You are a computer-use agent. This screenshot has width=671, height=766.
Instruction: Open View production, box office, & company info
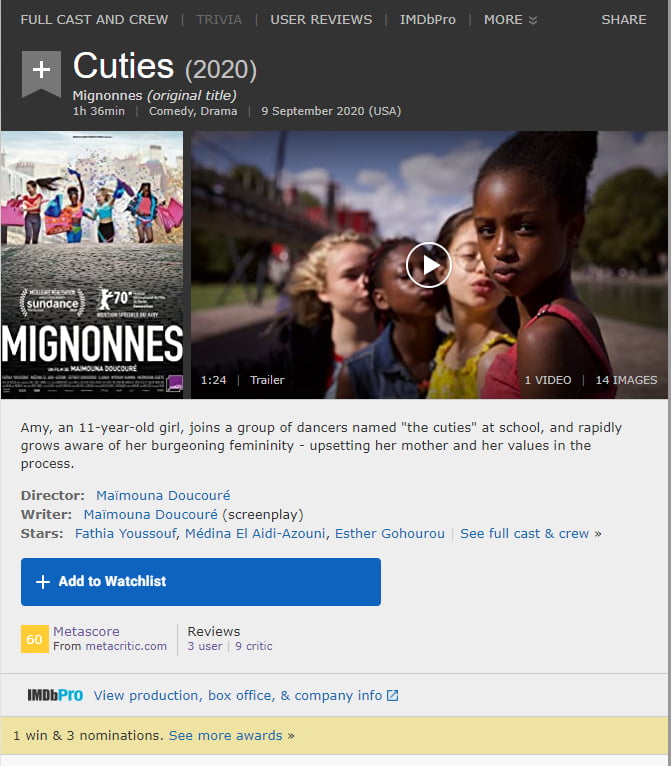pos(238,696)
